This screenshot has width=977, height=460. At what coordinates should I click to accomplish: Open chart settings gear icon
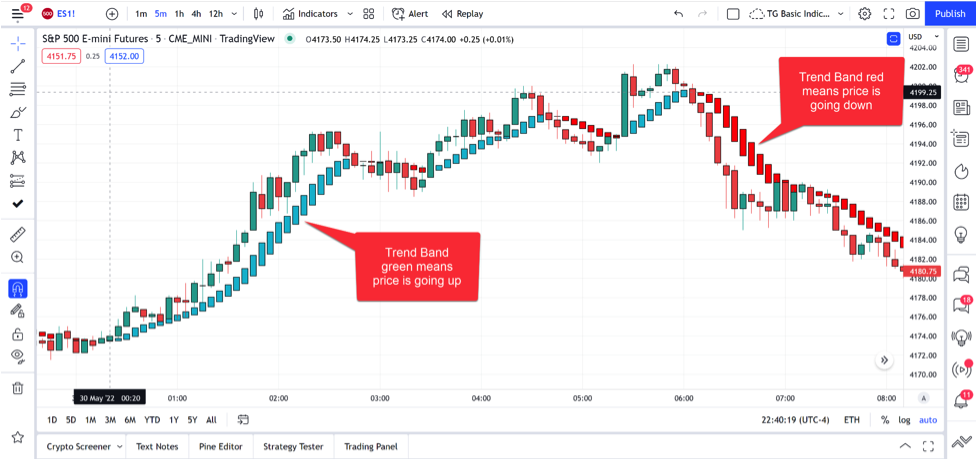coord(864,14)
